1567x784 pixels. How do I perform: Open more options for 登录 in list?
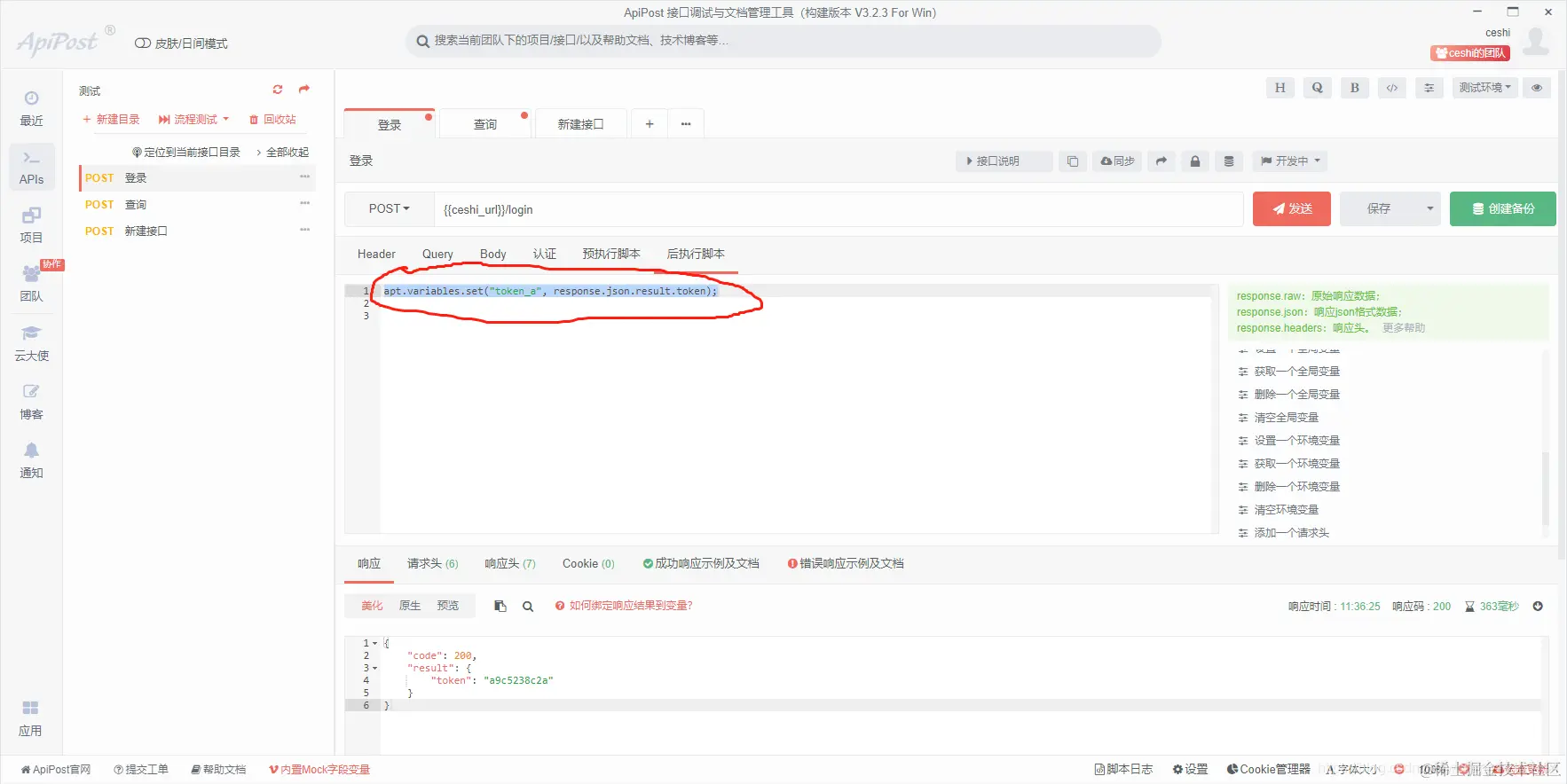(x=304, y=177)
